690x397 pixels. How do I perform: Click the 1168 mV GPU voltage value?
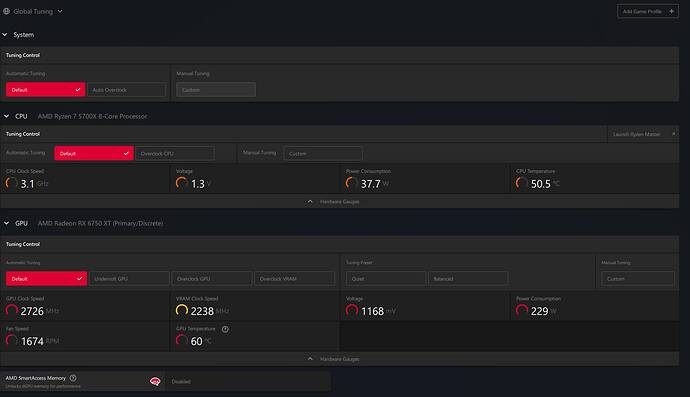378,311
